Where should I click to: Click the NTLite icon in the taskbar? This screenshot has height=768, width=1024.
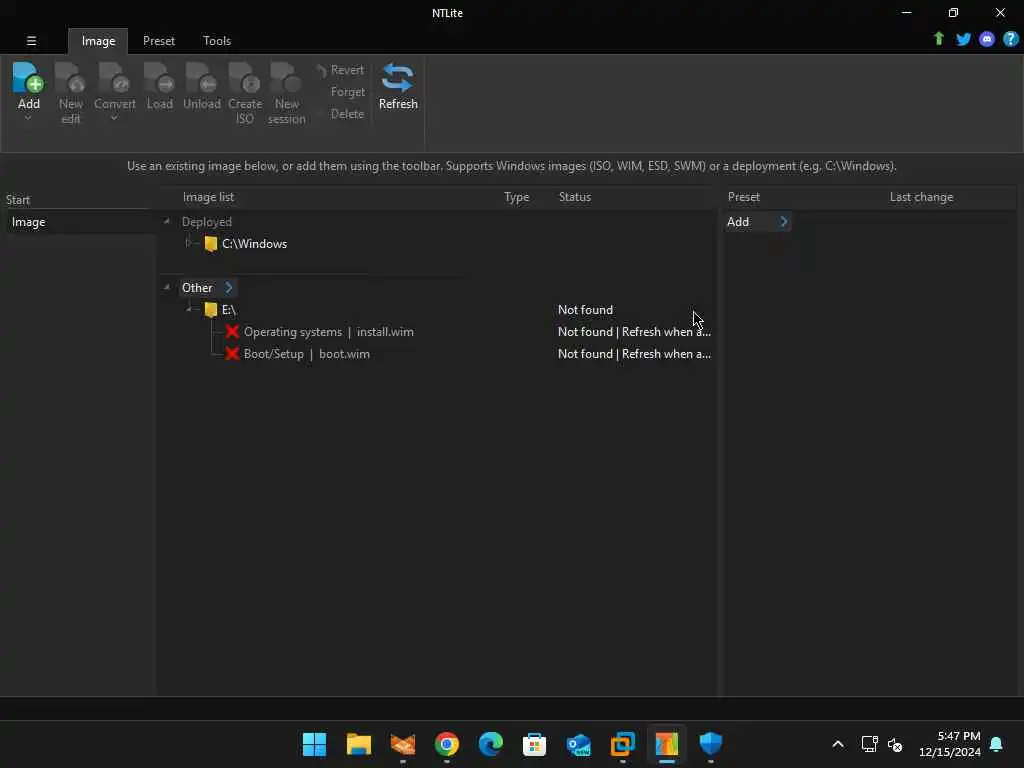click(x=667, y=744)
